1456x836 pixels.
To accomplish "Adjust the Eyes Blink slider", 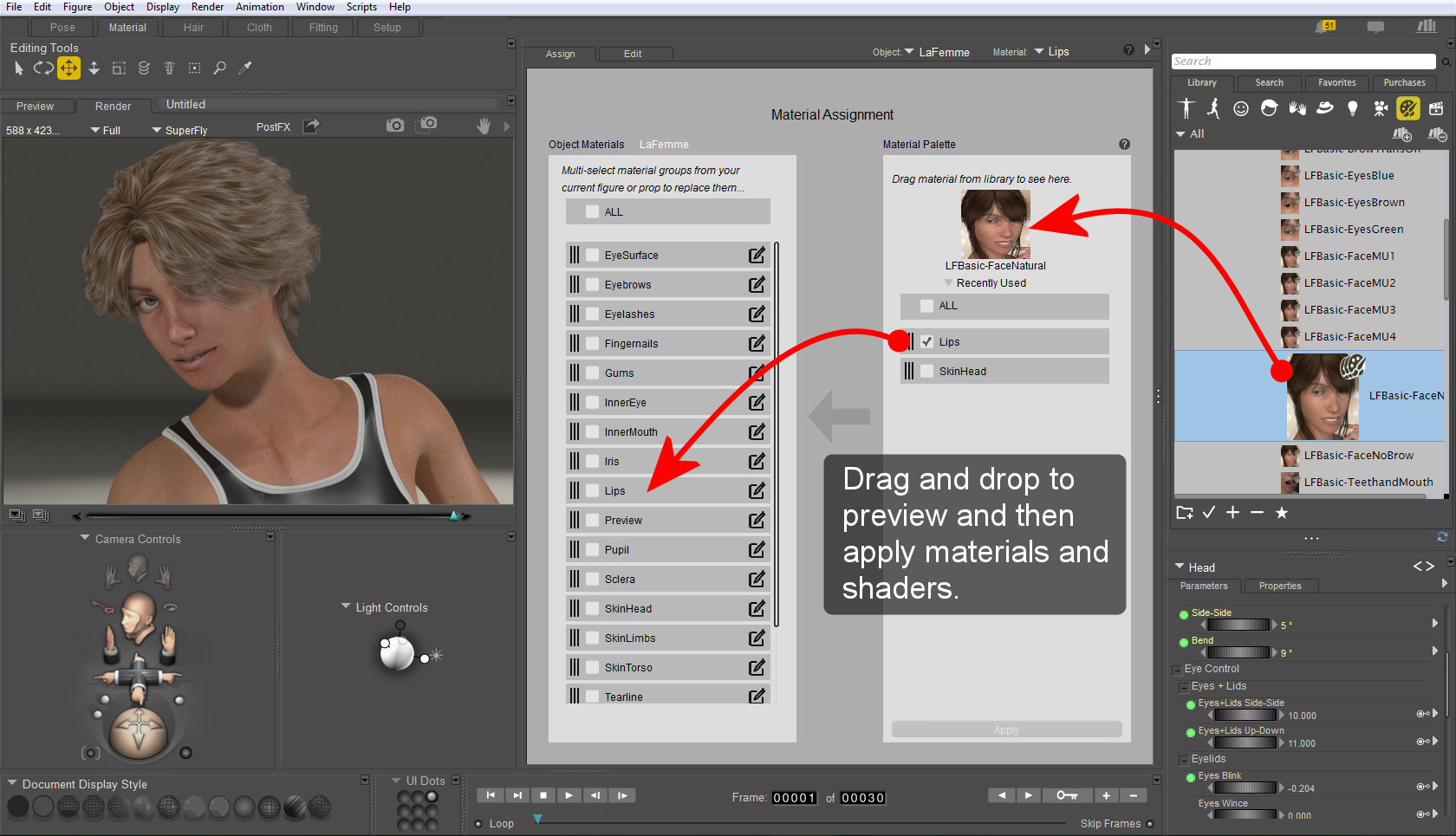I will 1245,787.
